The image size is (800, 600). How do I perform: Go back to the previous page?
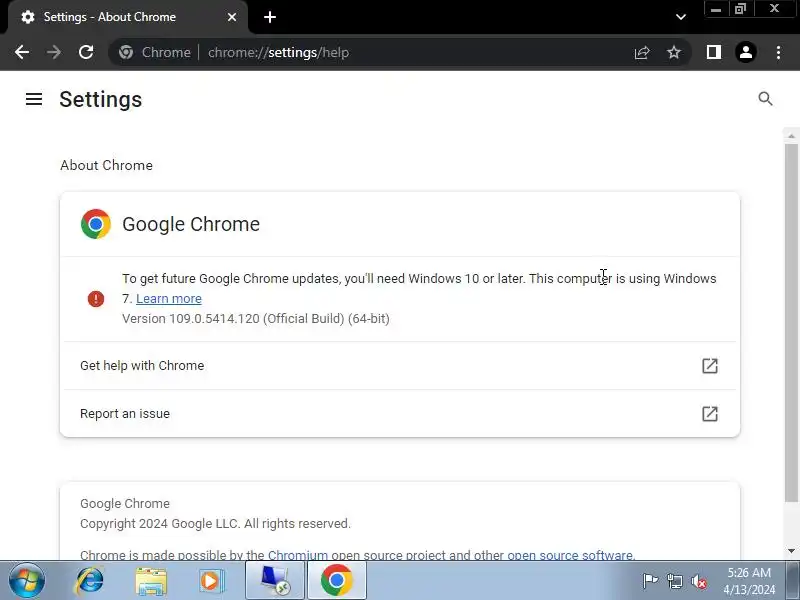click(22, 52)
